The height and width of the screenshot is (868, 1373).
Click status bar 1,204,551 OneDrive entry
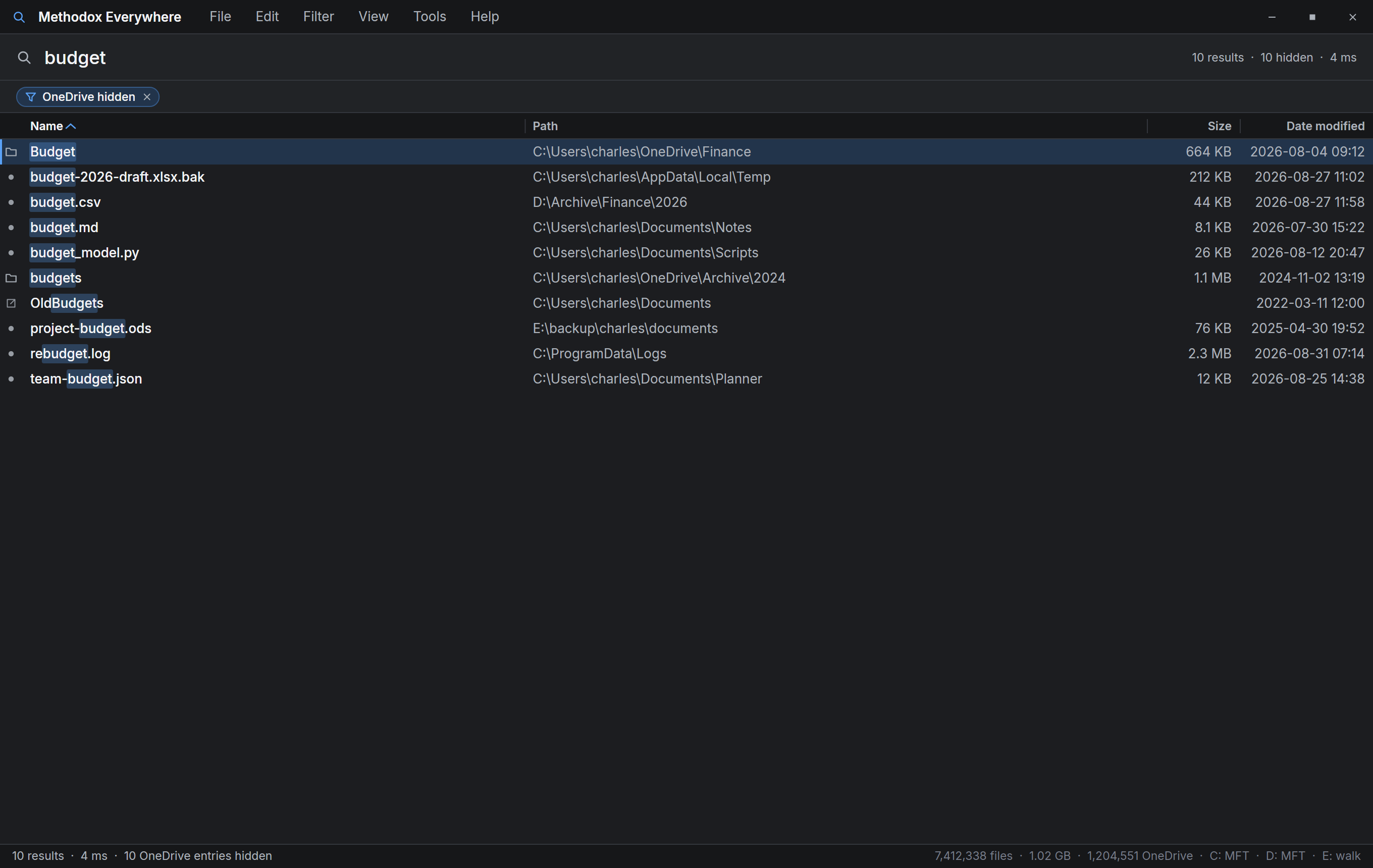coord(1140,856)
